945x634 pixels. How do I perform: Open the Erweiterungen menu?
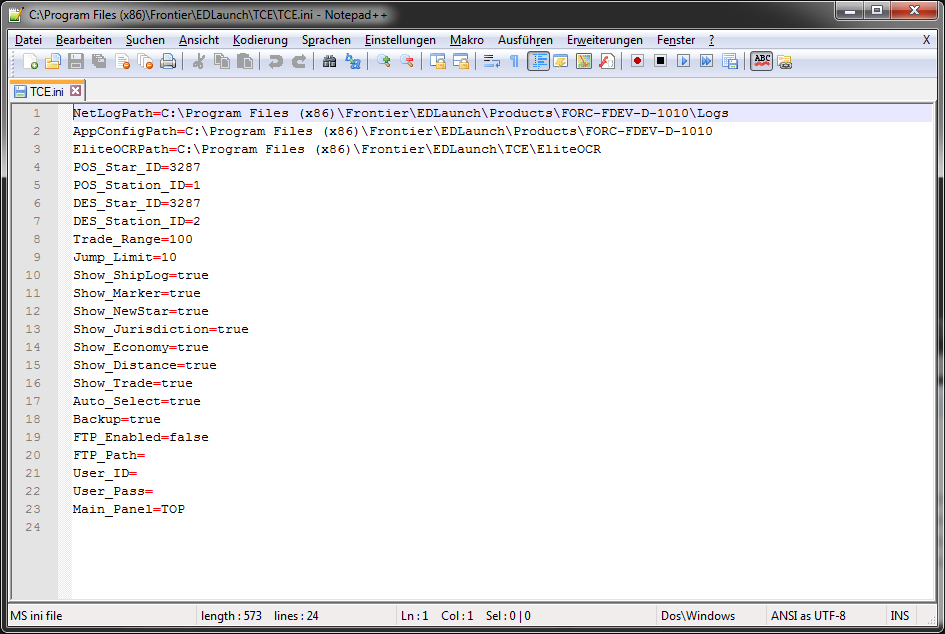[604, 40]
